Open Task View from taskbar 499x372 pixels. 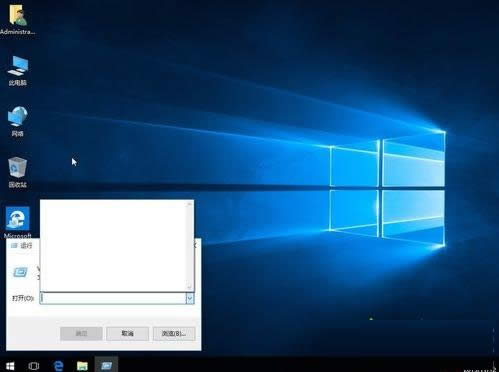(34, 366)
